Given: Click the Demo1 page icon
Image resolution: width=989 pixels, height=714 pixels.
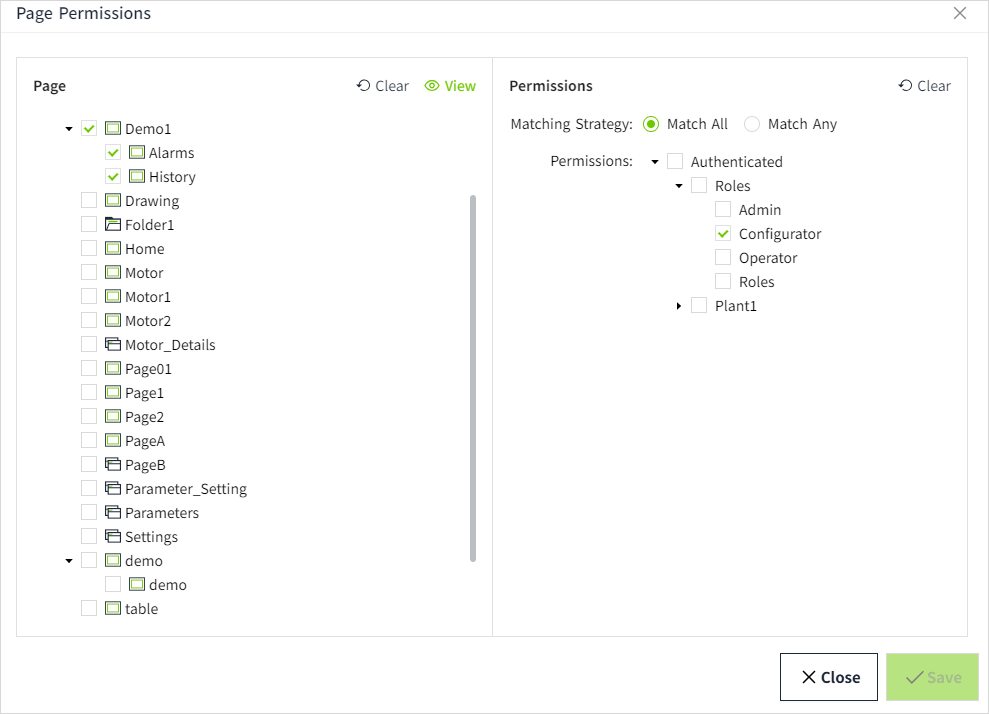Looking at the screenshot, I should (x=113, y=129).
